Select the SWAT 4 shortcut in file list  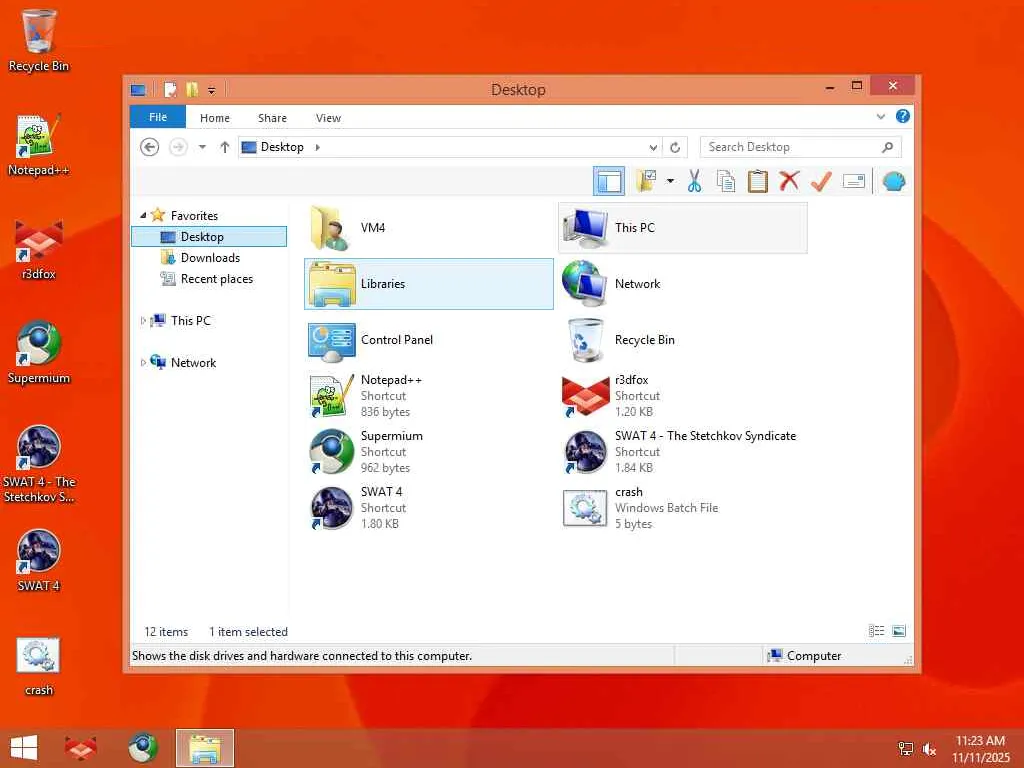point(428,508)
